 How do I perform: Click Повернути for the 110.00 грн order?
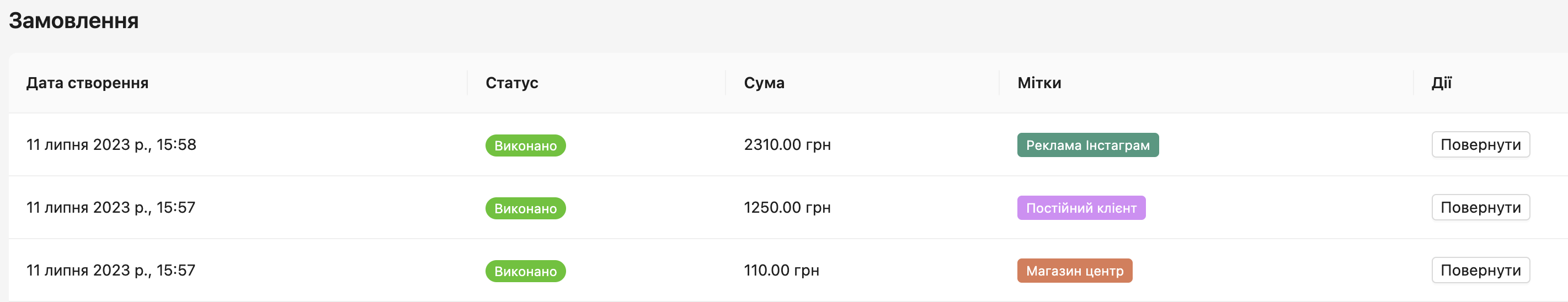pyautogui.click(x=1480, y=270)
